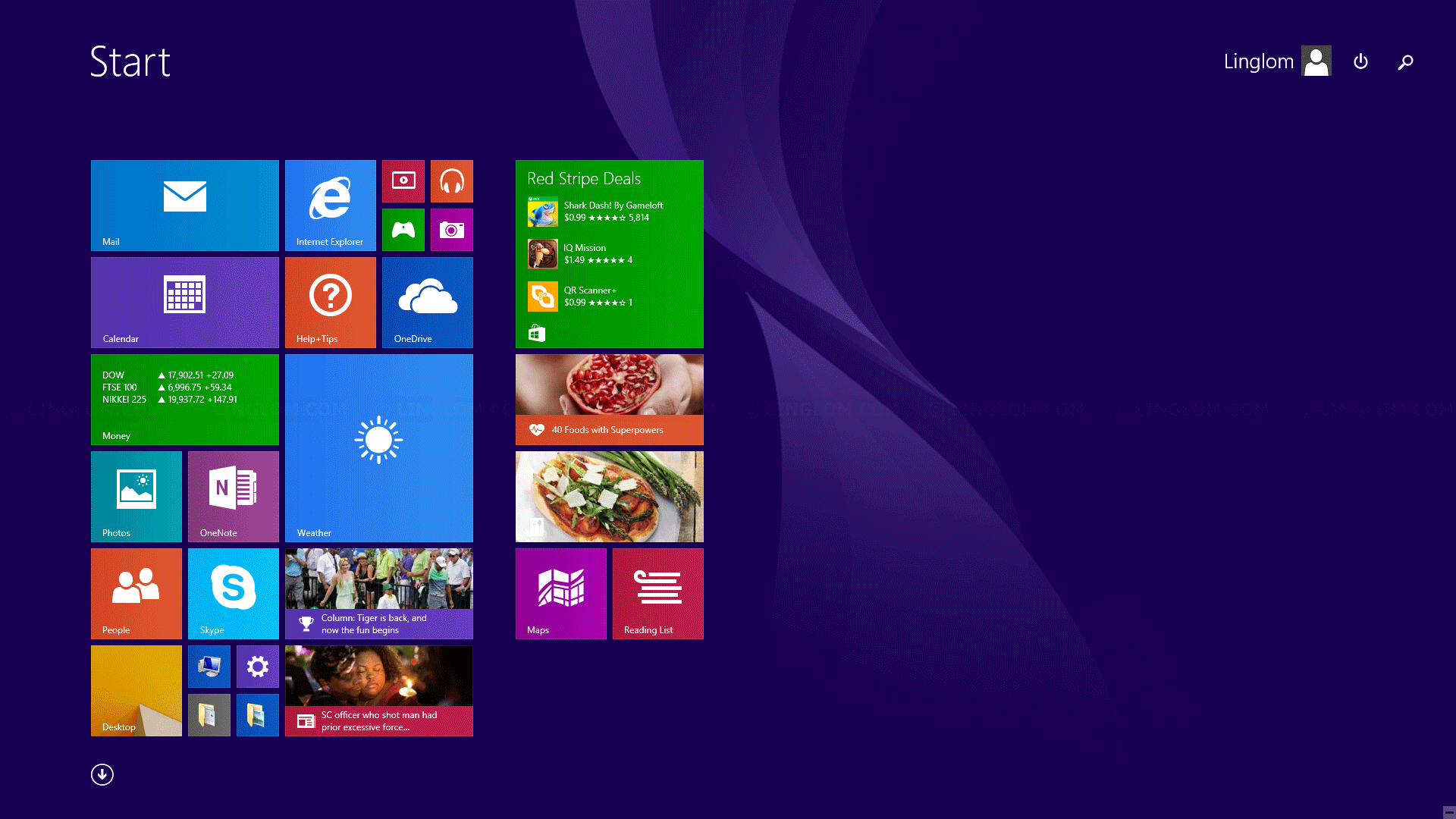Image resolution: width=1456 pixels, height=819 pixels.
Task: Open the This PC tile
Action: [209, 667]
